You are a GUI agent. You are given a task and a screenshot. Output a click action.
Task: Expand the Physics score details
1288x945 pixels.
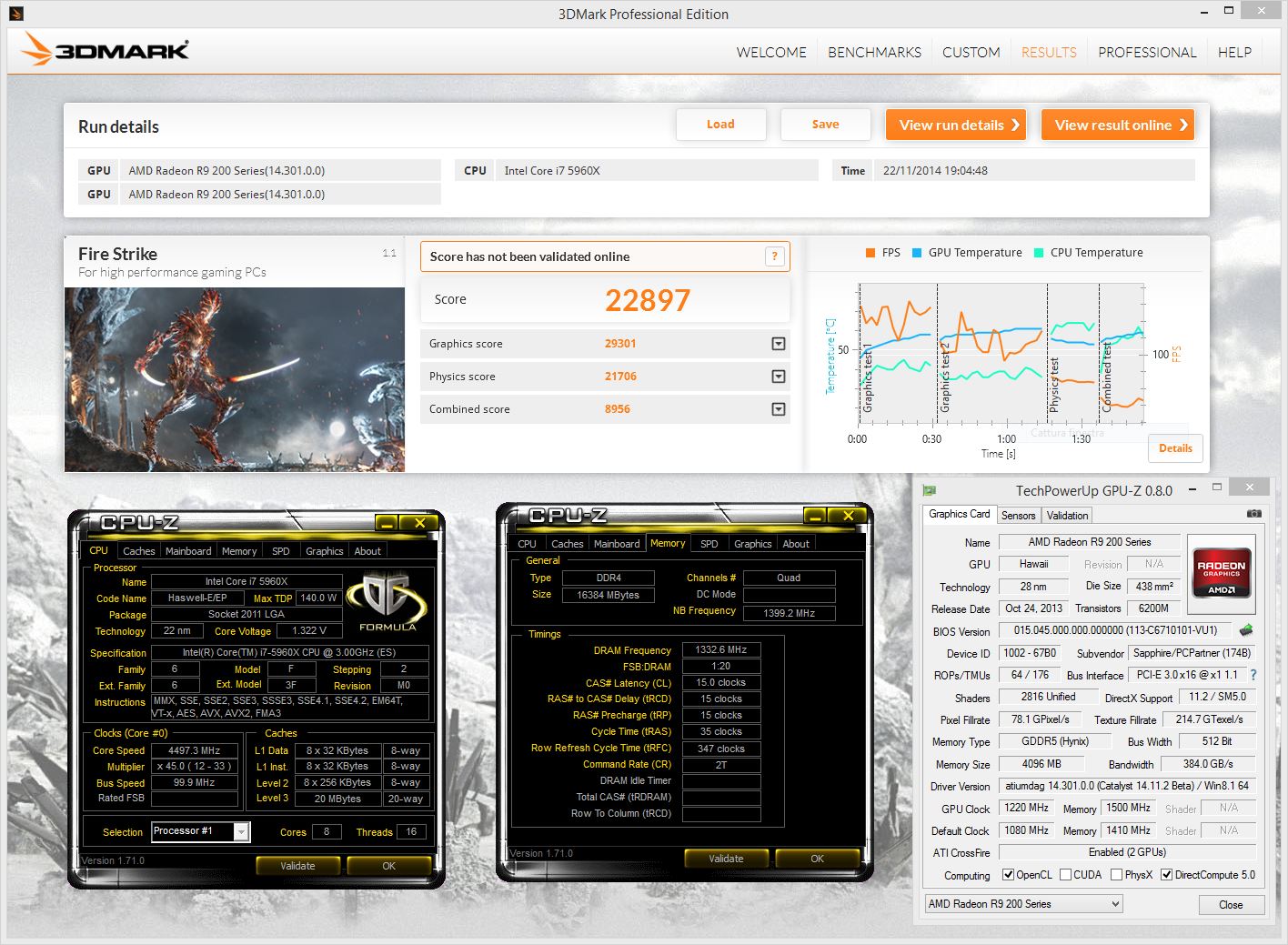779,377
